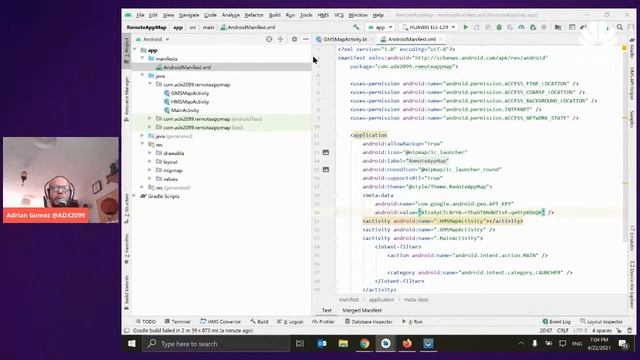The image size is (640, 360).
Task: Open the Terminal tool window
Action: pyautogui.click(x=178, y=322)
